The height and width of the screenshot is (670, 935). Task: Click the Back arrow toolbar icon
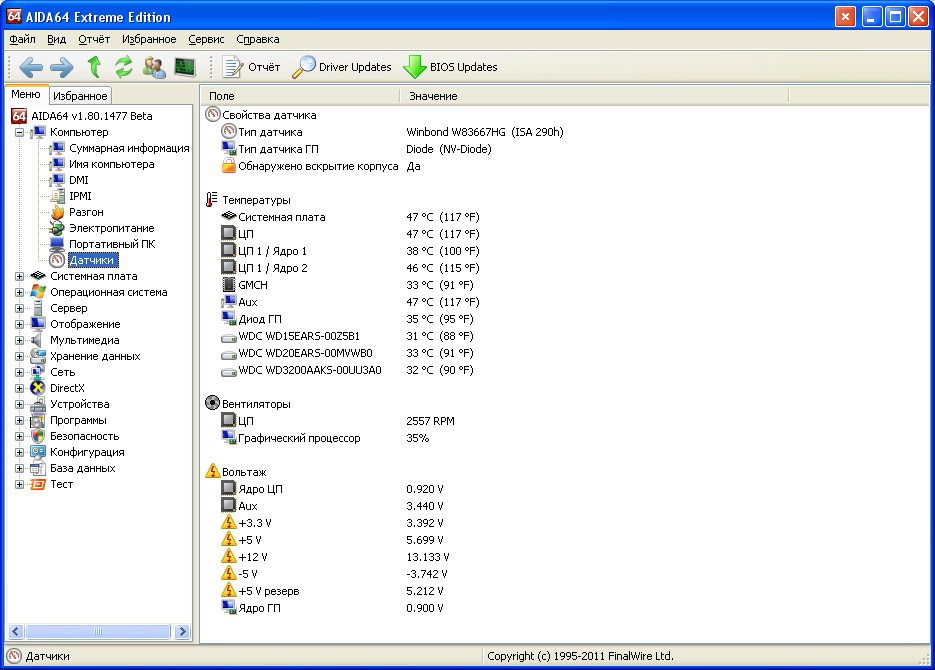click(31, 67)
